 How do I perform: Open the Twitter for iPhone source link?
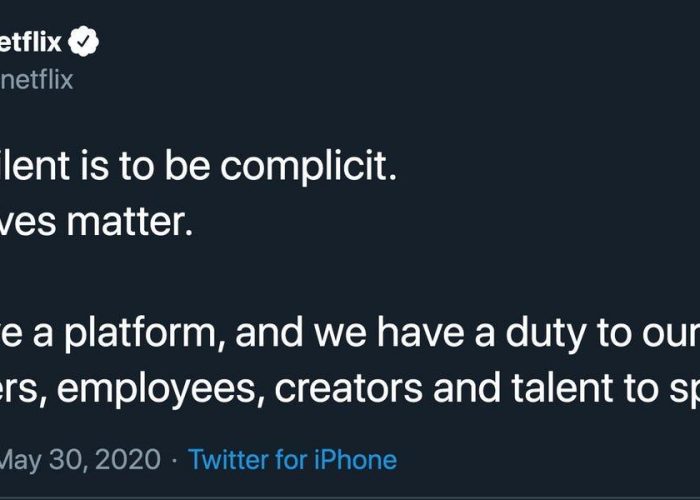coord(292,460)
